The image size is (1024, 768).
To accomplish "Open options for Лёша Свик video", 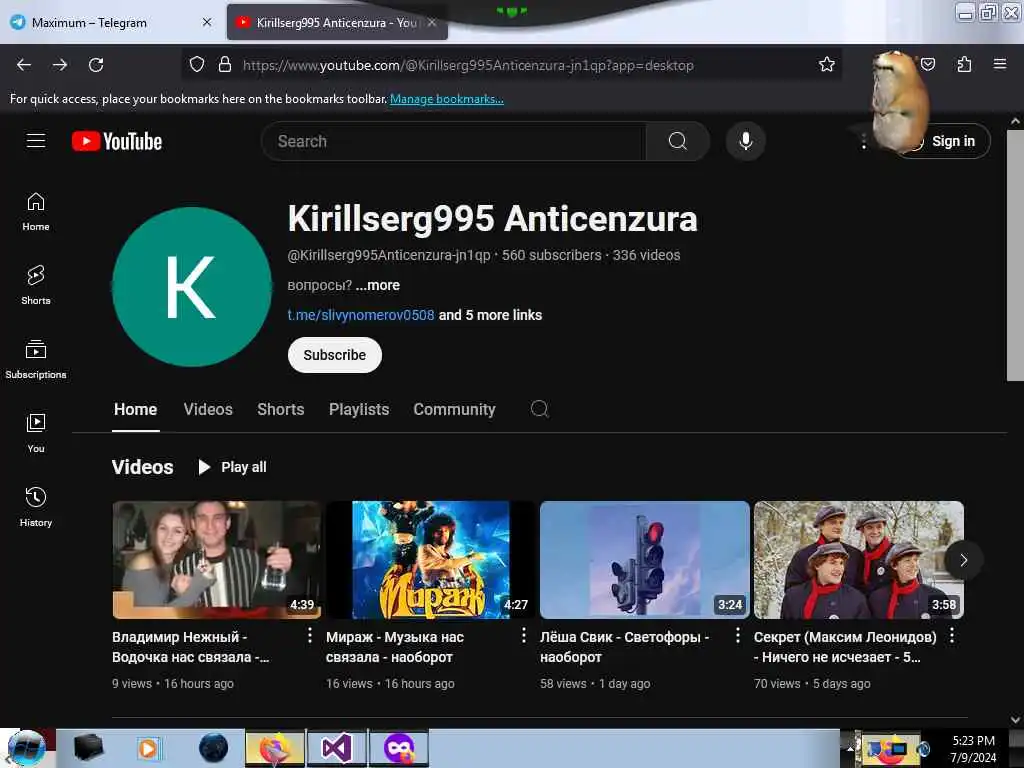I will click(738, 636).
